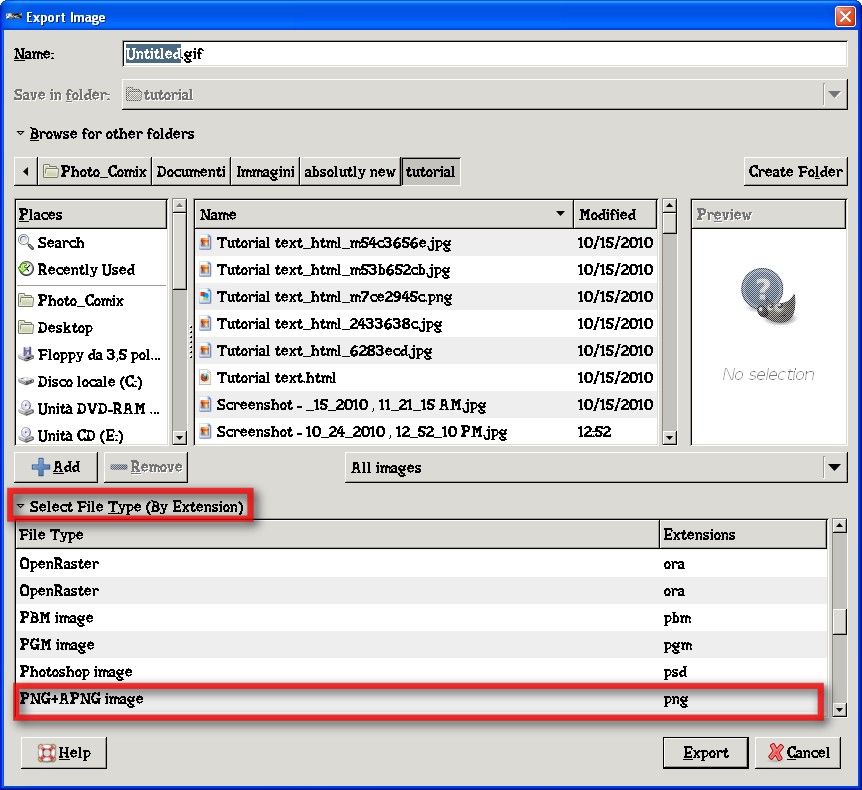Click the Search magnifier icon in Places
This screenshot has height=790, width=862.
pos(26,242)
